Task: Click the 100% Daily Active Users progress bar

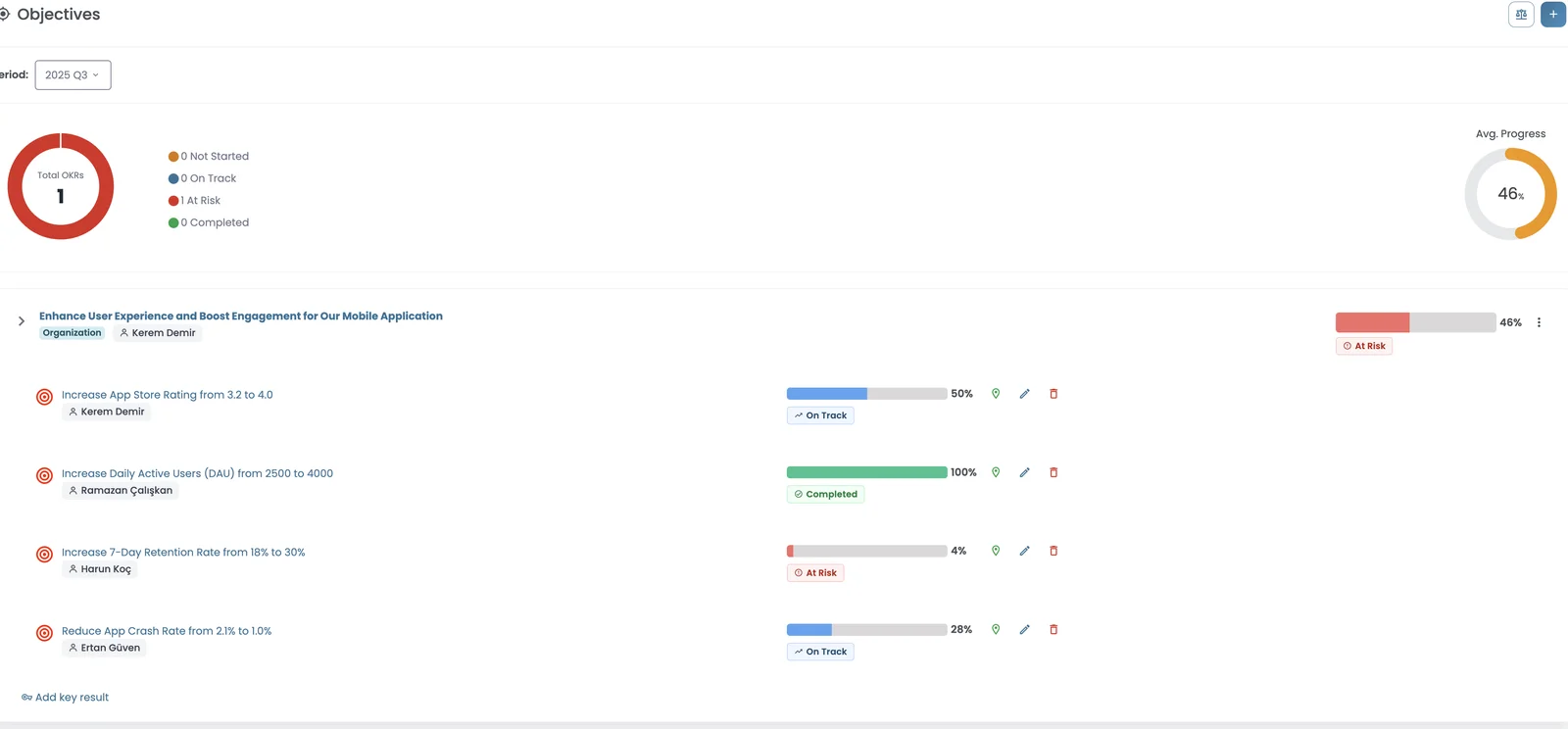Action: [x=866, y=472]
